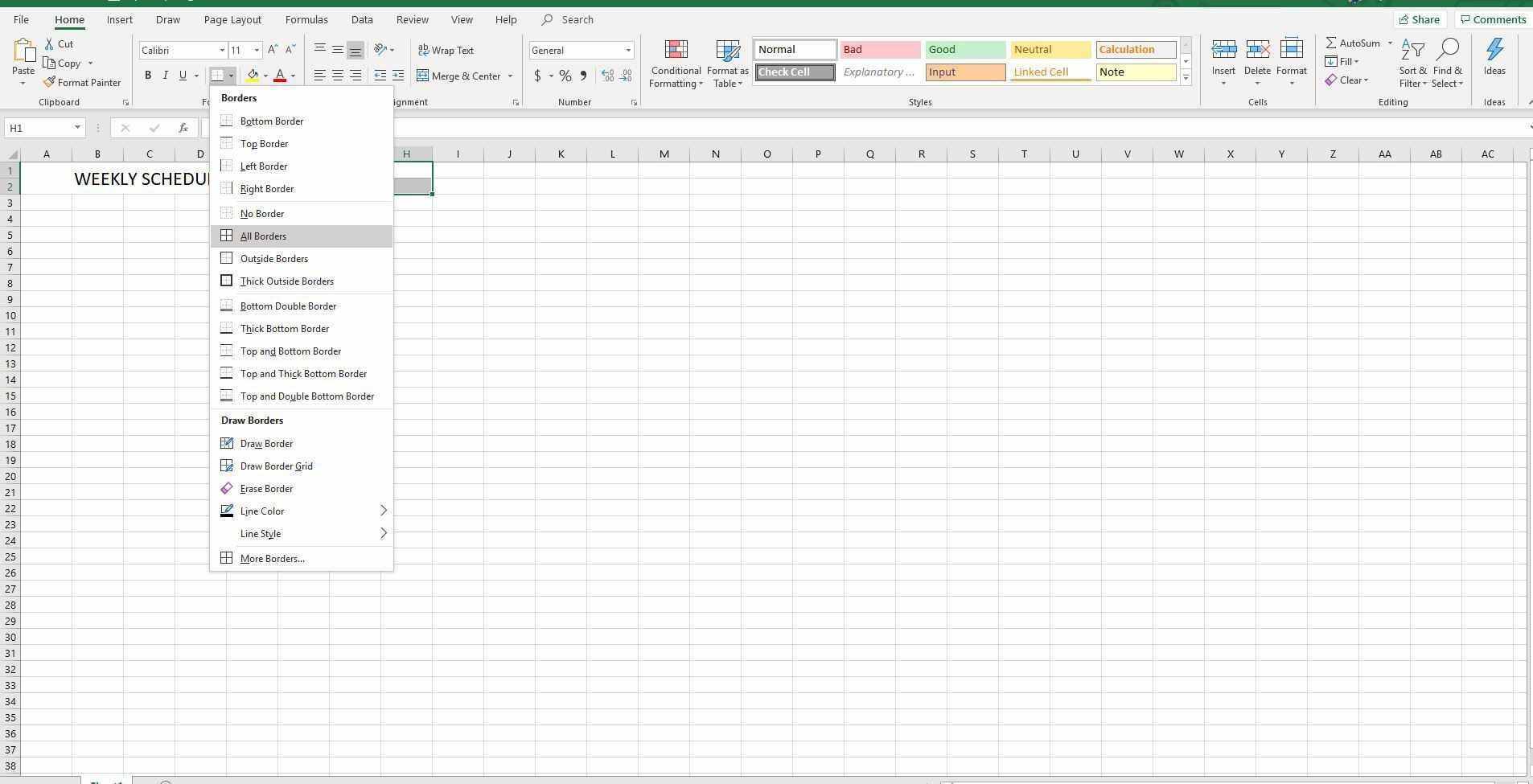Click the Orientation text angle icon
The image size is (1533, 784).
tap(380, 50)
